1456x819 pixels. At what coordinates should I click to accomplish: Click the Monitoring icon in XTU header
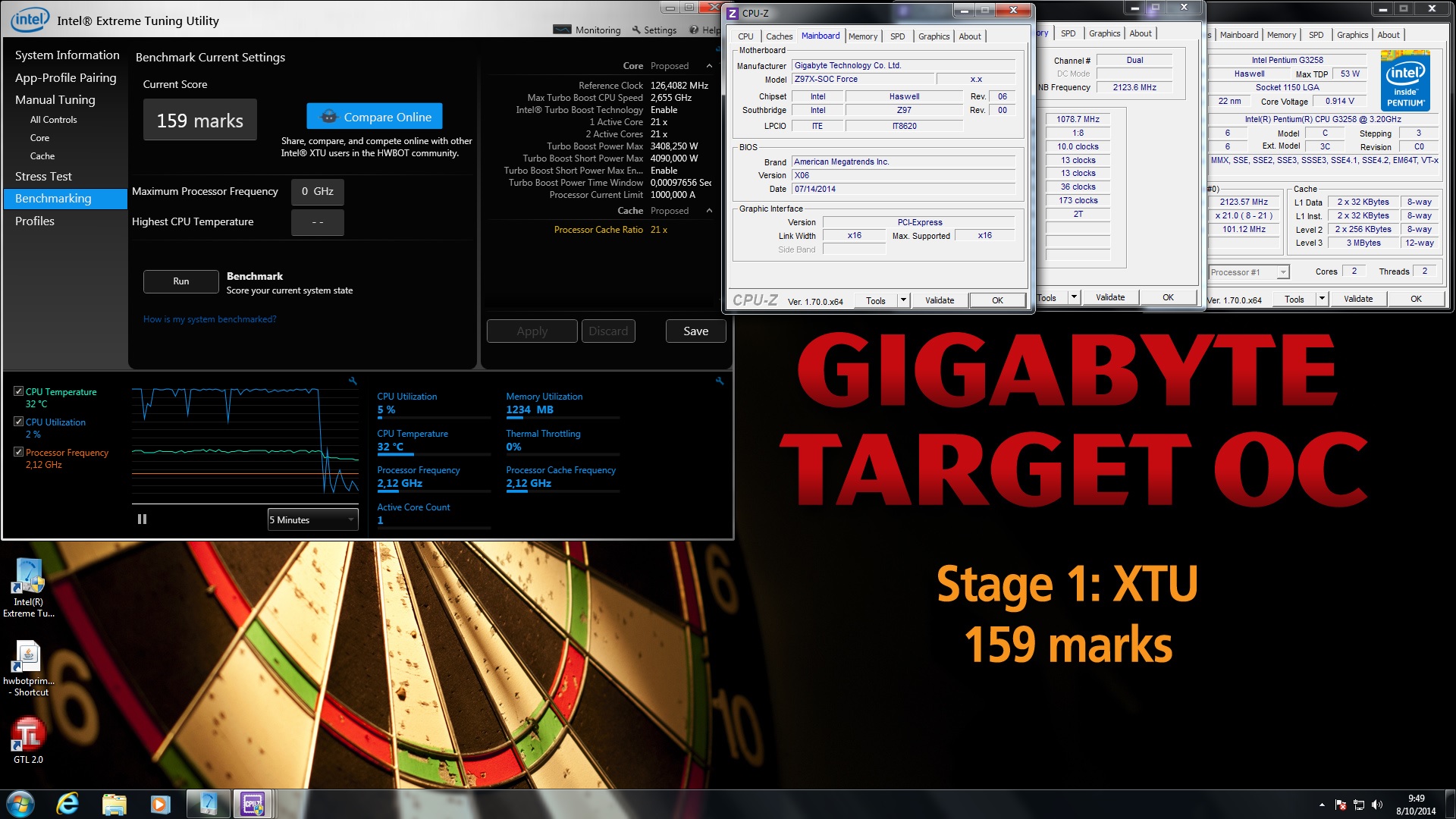pyautogui.click(x=562, y=30)
